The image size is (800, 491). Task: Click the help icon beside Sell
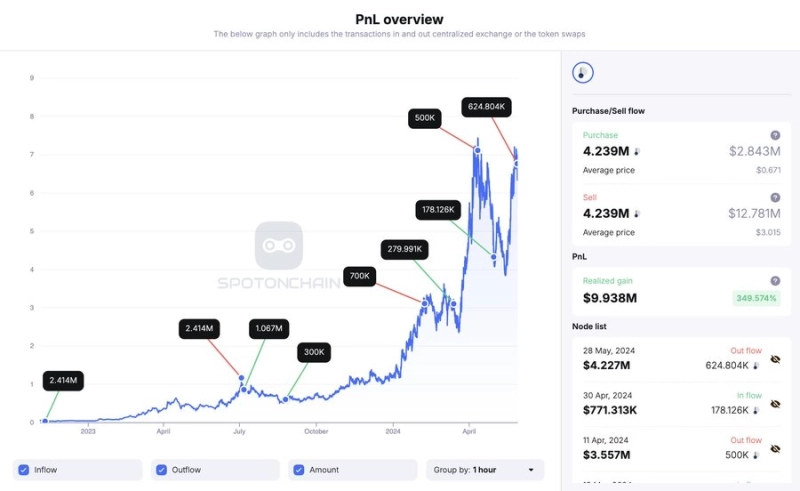pyautogui.click(x=774, y=197)
